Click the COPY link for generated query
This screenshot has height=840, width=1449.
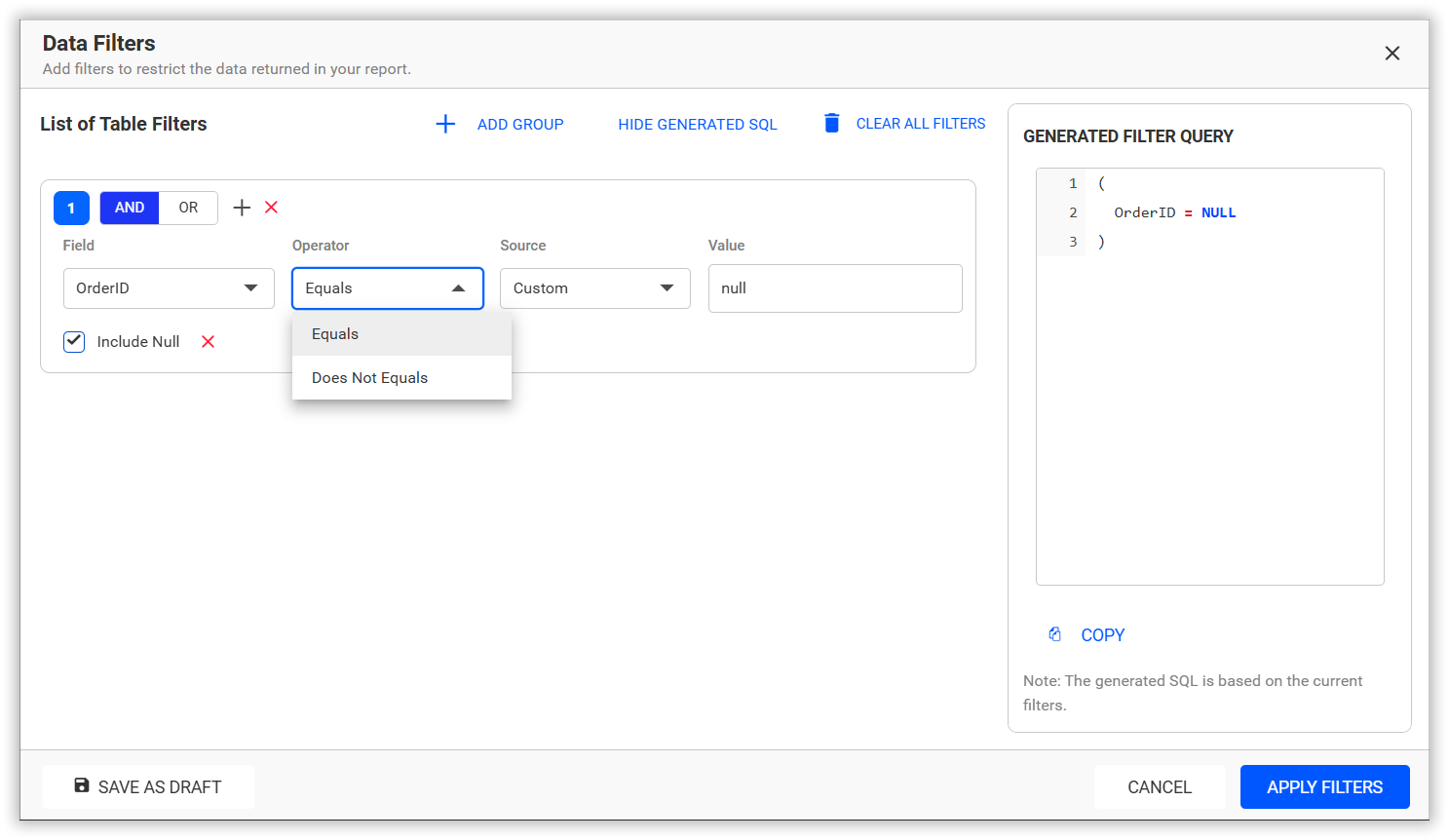point(1103,635)
